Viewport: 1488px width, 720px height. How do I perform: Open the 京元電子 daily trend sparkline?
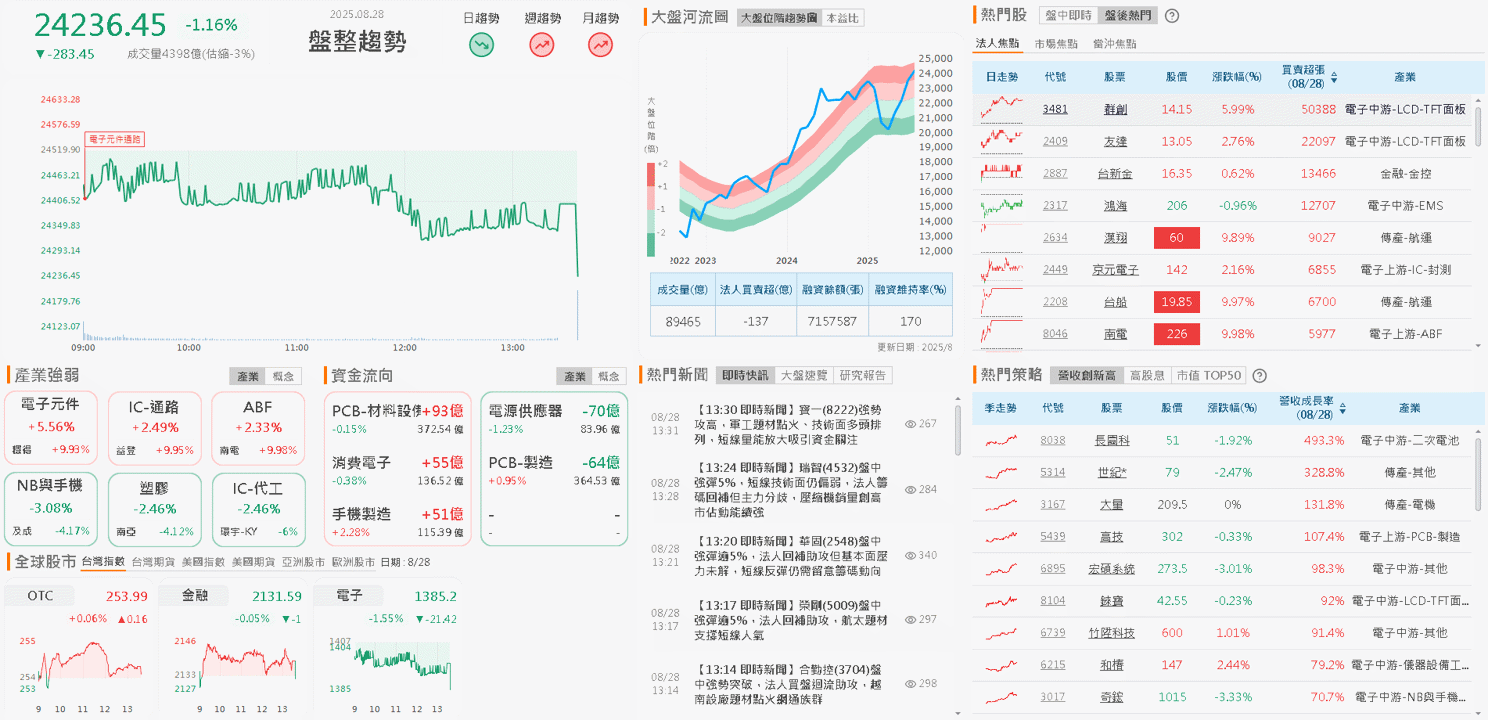click(1002, 269)
